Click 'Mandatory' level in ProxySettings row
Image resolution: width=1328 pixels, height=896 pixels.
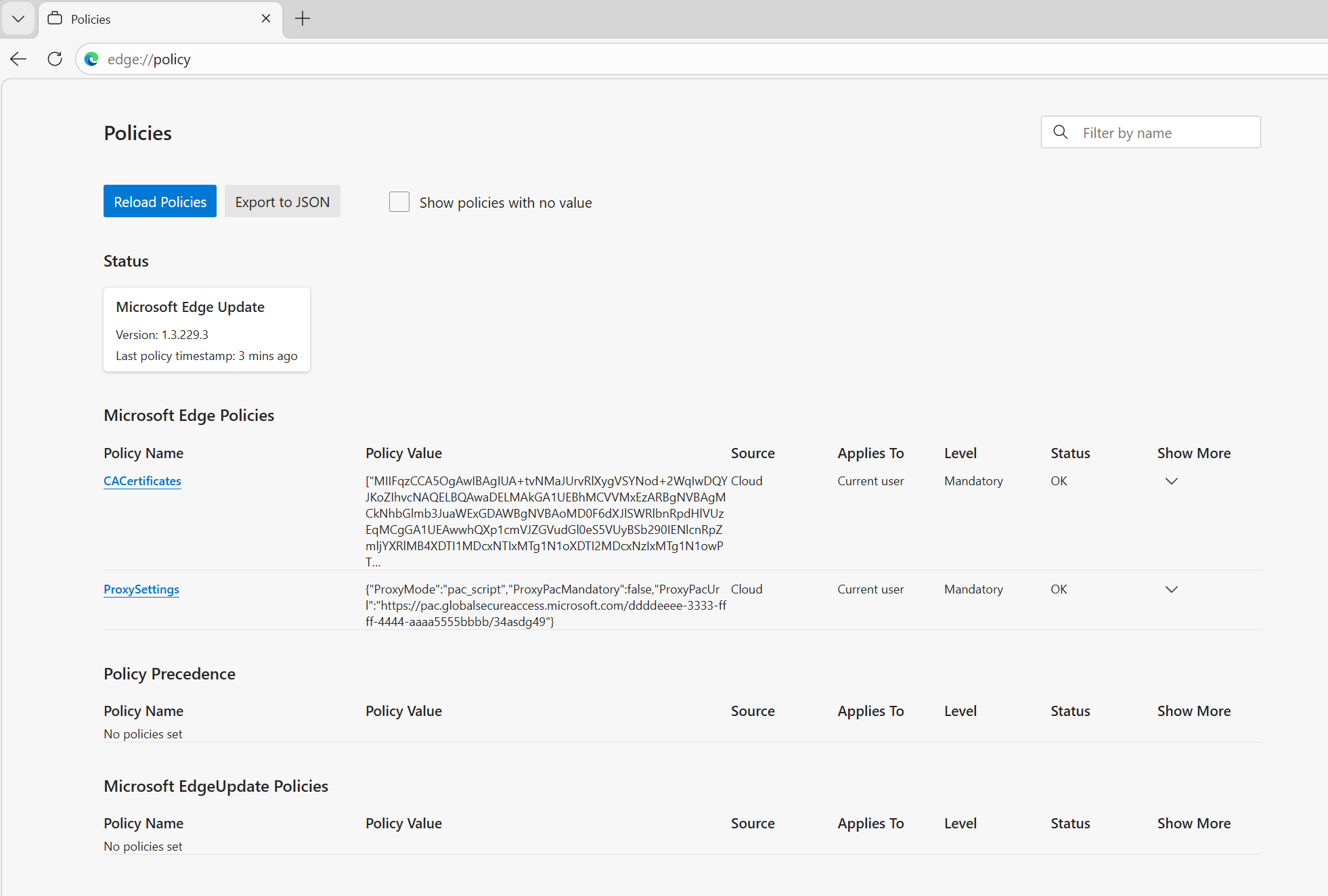click(x=973, y=589)
